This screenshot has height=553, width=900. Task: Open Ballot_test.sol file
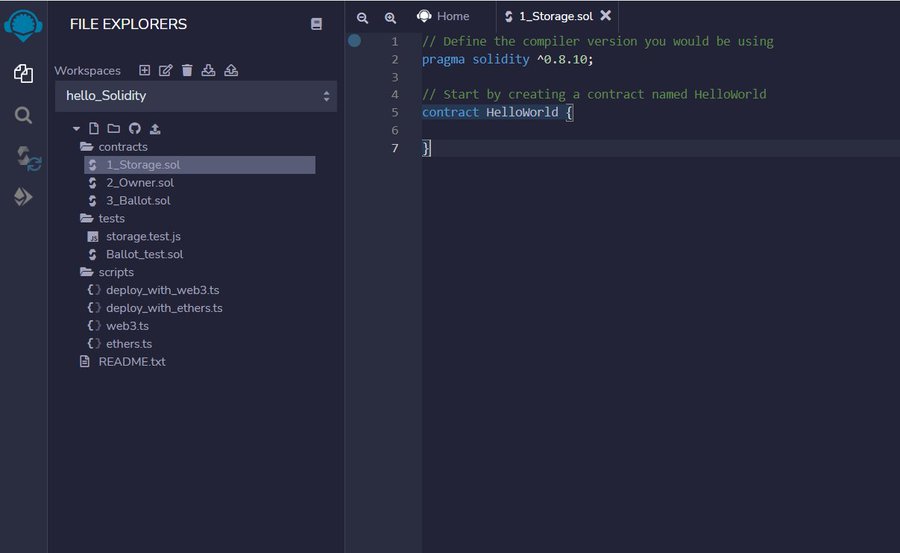[144, 254]
